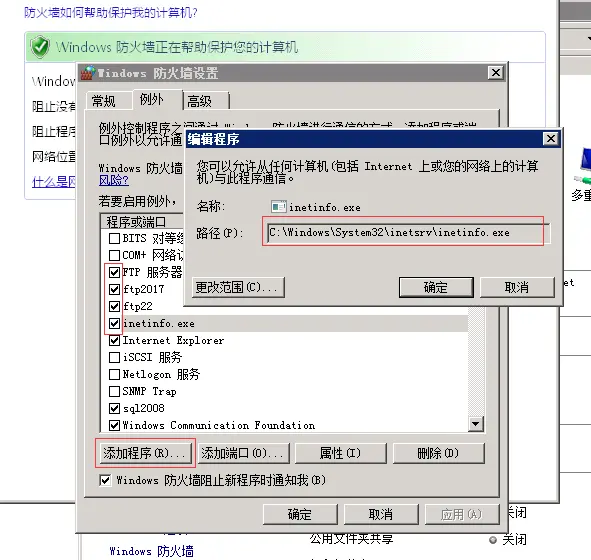591x560 pixels.
Task: Cancel the edit program dialog with 取消
Action: click(x=517, y=288)
